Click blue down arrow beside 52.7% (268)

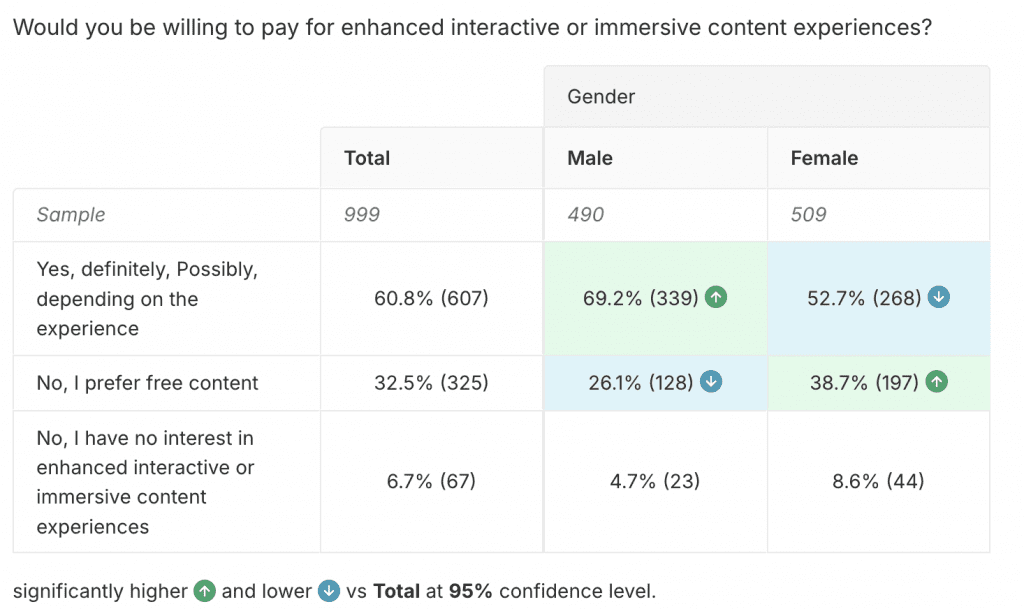click(x=938, y=297)
